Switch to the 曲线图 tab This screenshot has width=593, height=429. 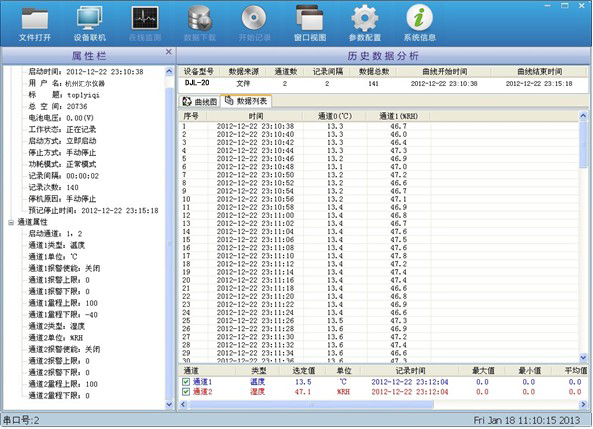tap(200, 101)
